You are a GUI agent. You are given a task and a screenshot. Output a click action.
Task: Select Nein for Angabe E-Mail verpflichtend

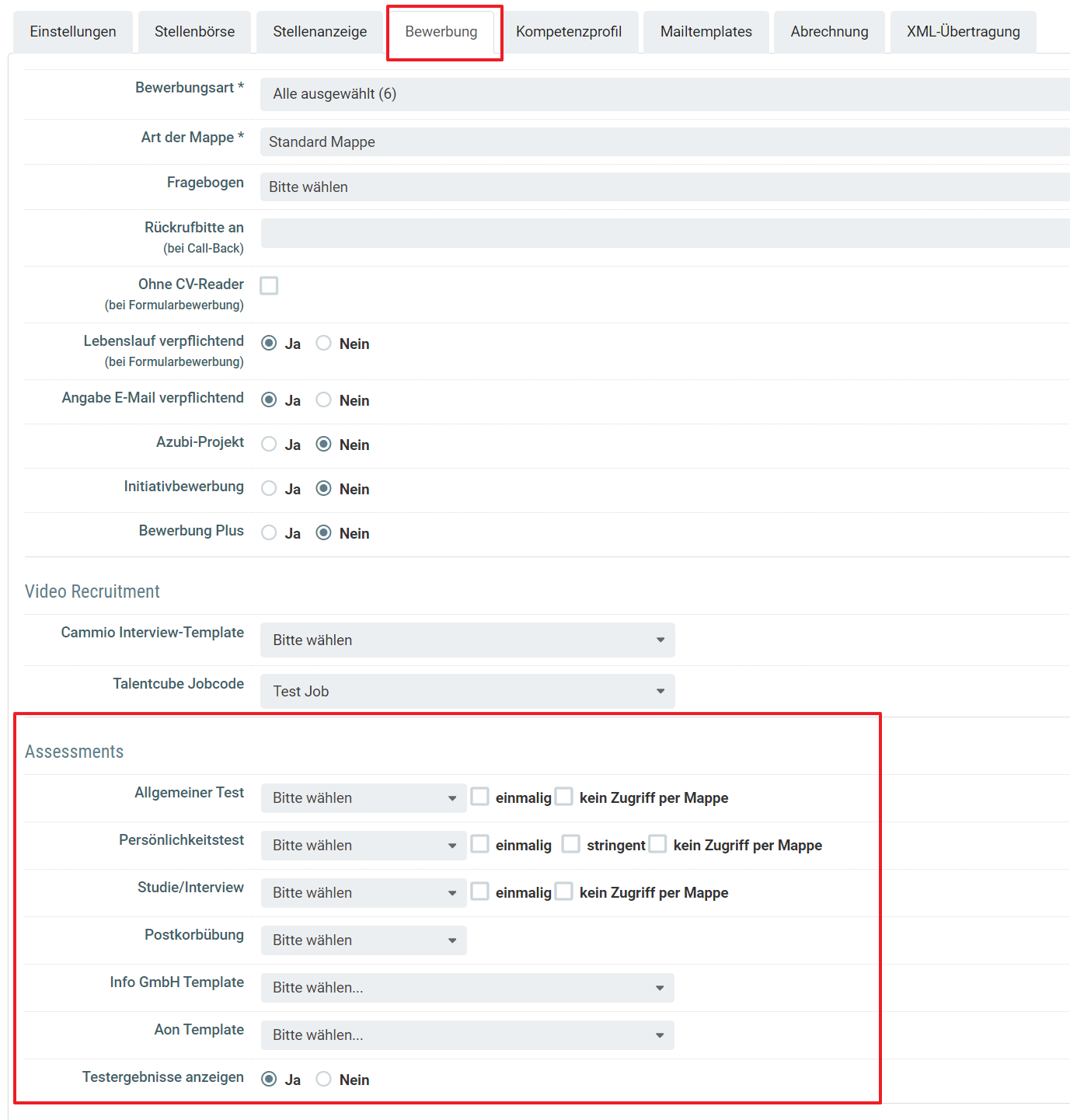[x=323, y=400]
